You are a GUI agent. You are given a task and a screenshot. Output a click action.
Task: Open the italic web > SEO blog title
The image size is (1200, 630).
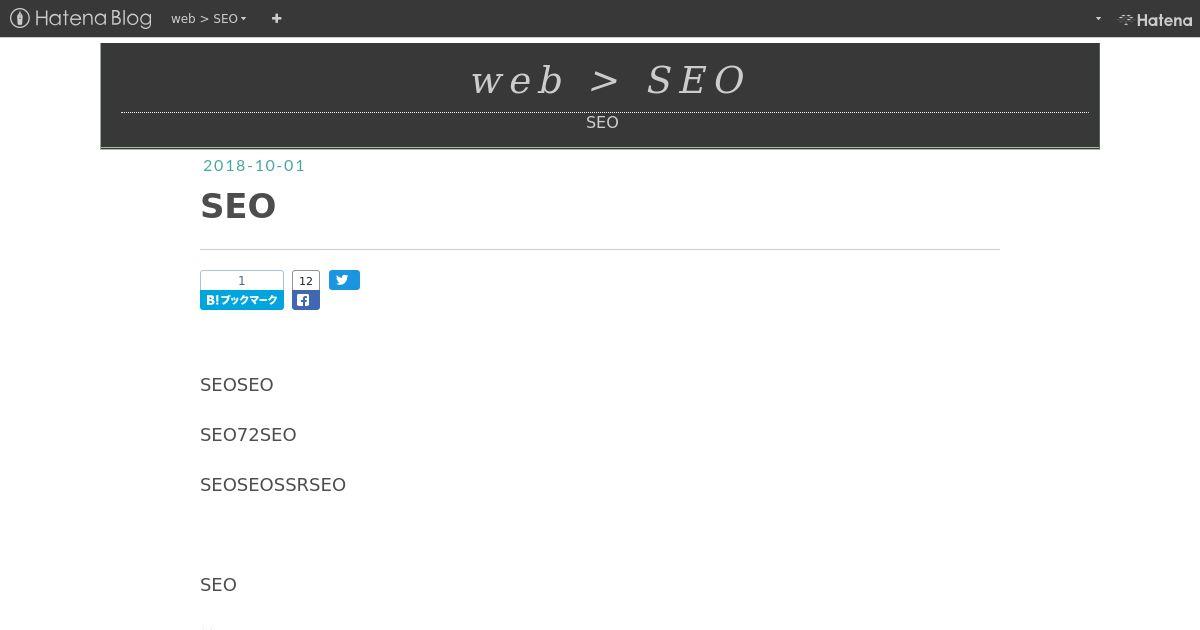pos(608,80)
